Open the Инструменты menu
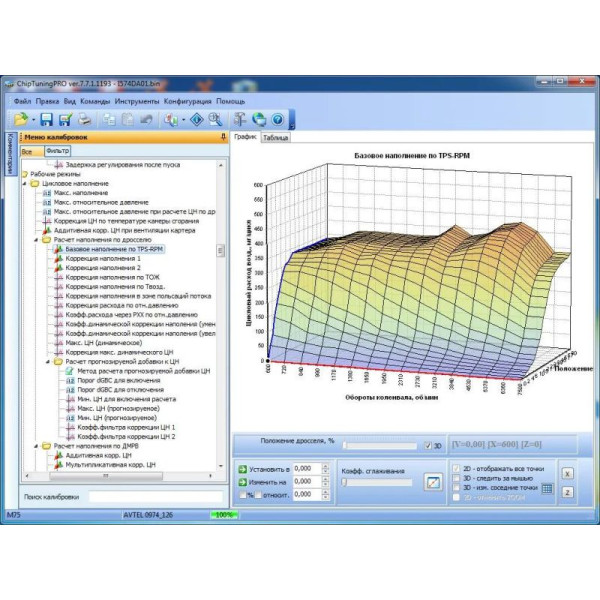600x600 pixels. (x=136, y=101)
